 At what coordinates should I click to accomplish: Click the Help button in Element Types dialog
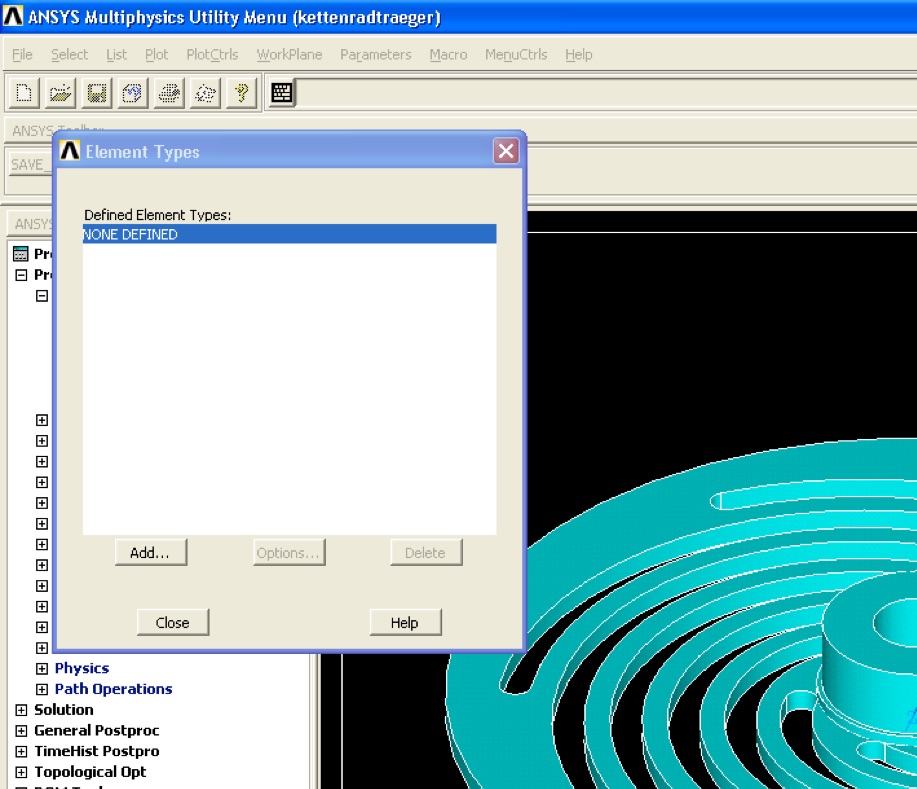[x=405, y=622]
